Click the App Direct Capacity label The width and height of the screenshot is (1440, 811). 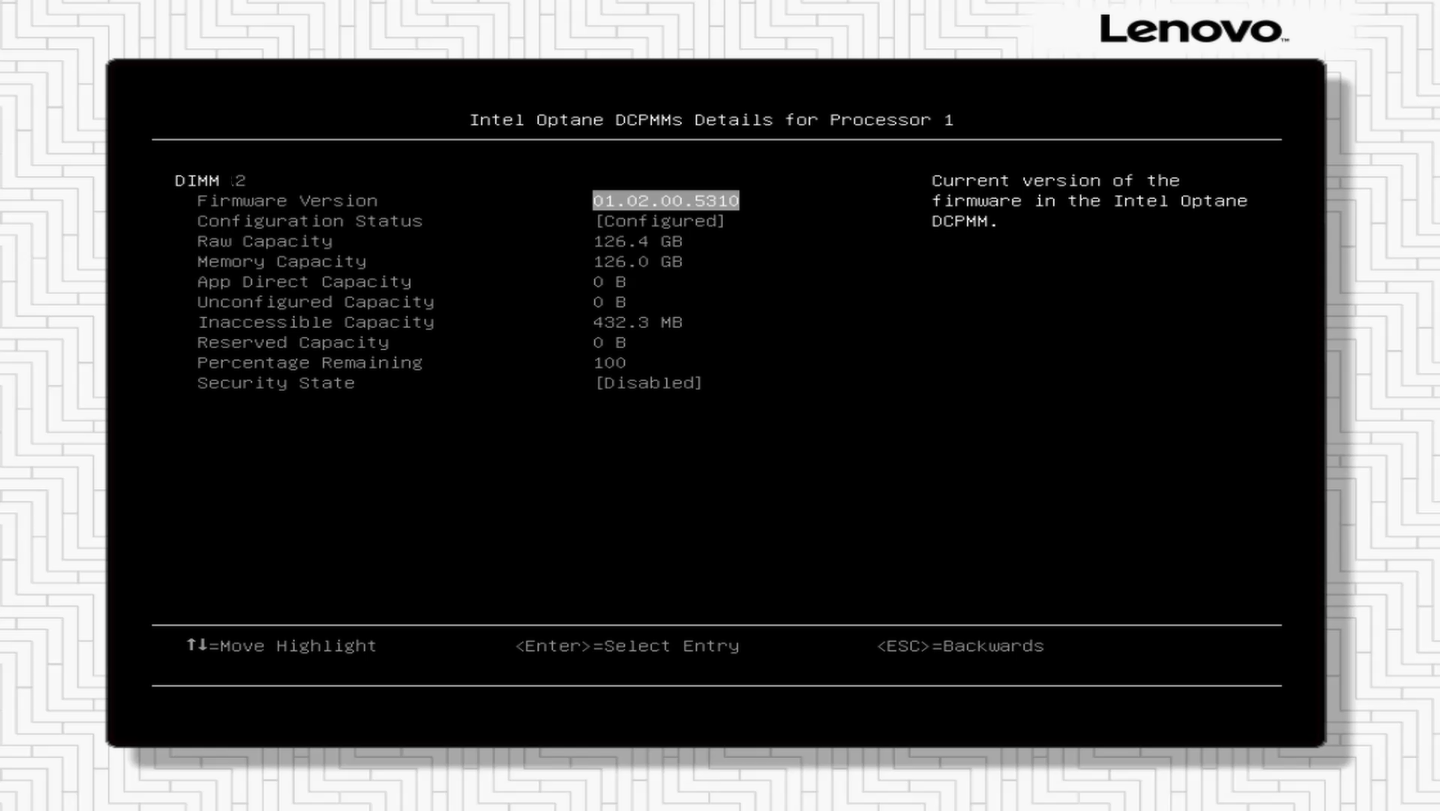pyautogui.click(x=304, y=282)
